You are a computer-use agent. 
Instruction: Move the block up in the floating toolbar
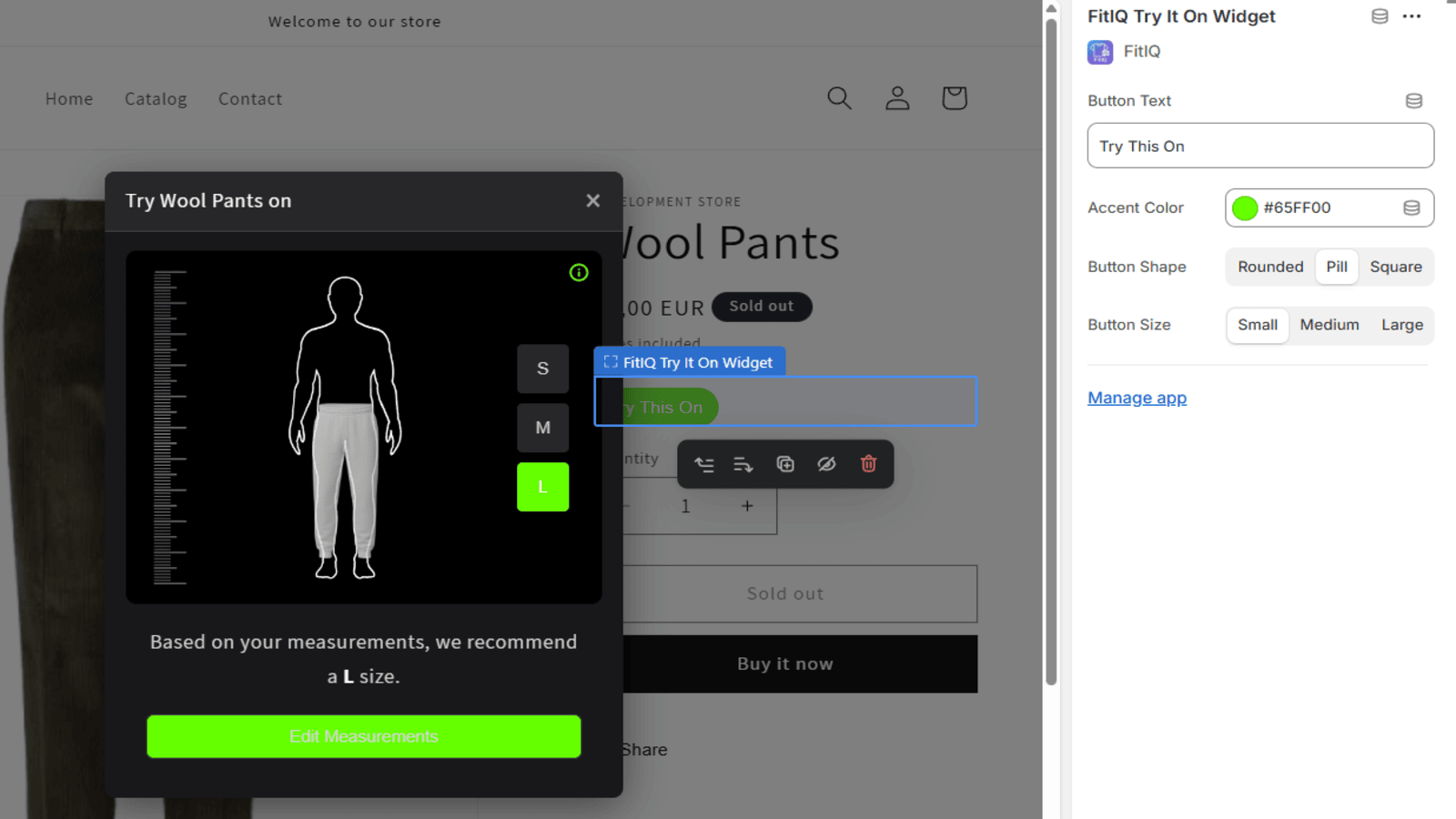(x=704, y=464)
